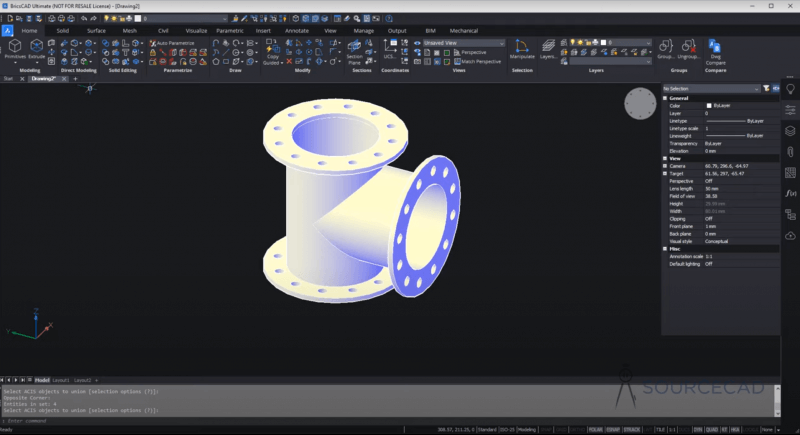Toggle POLAR in the status bar
Screen dimensions: 800x435
coord(595,430)
